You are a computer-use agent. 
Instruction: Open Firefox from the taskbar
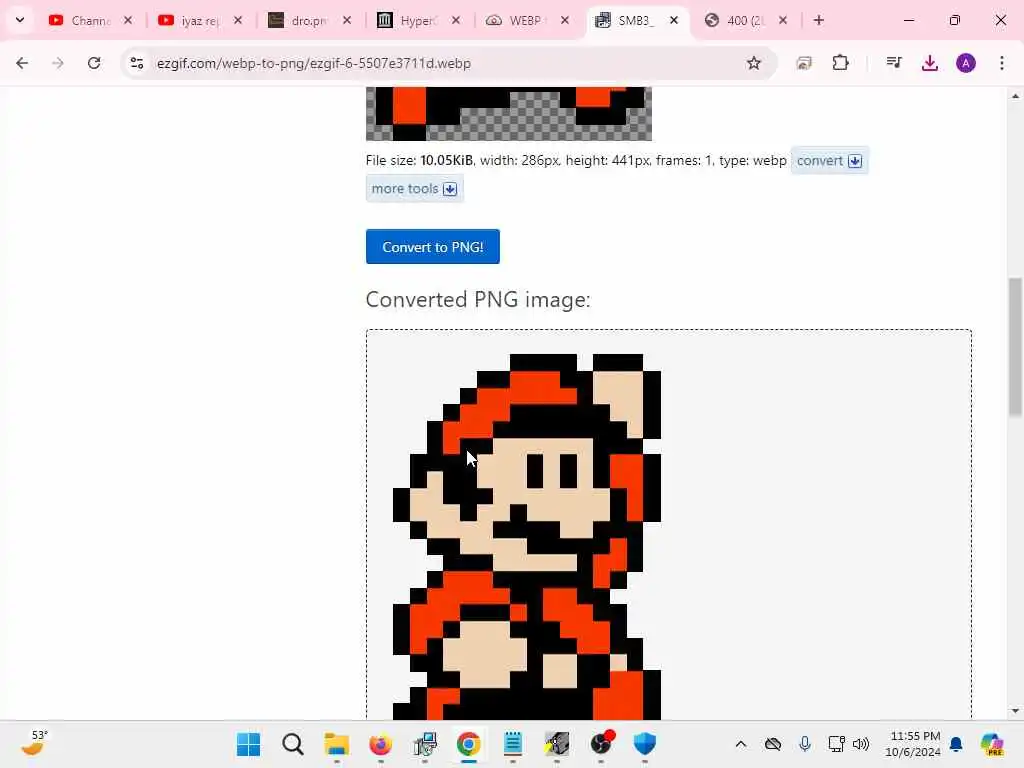381,744
